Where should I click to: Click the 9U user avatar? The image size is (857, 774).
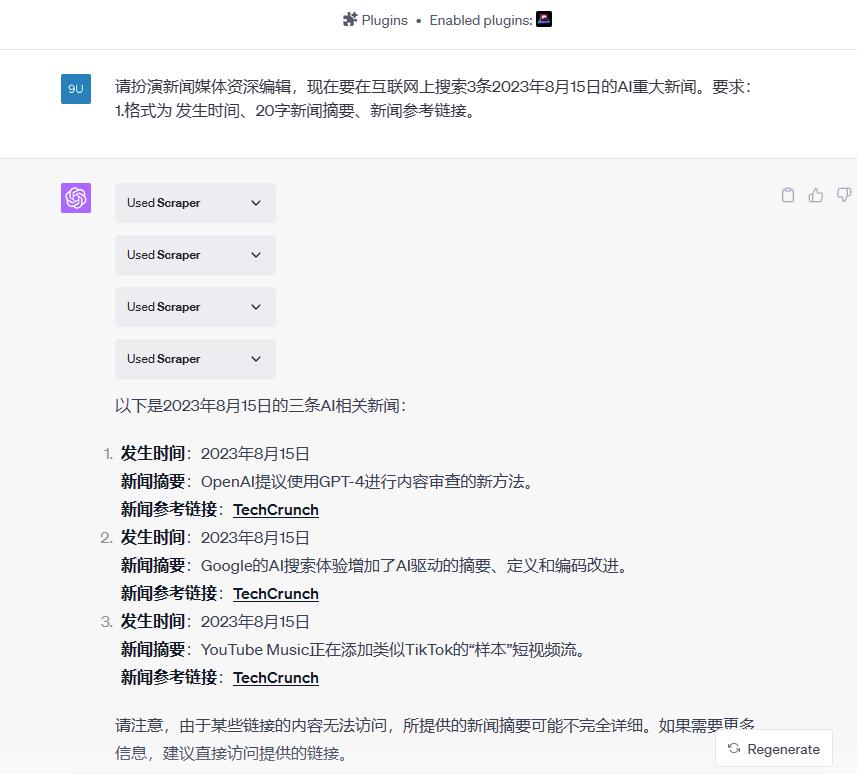(x=76, y=89)
